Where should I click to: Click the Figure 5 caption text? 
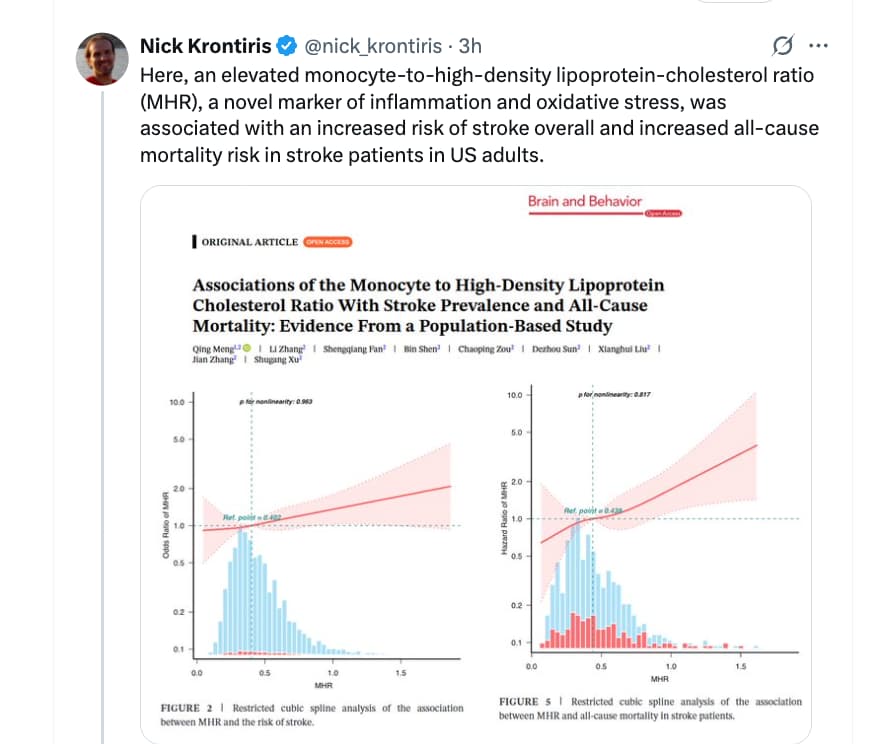(649, 708)
